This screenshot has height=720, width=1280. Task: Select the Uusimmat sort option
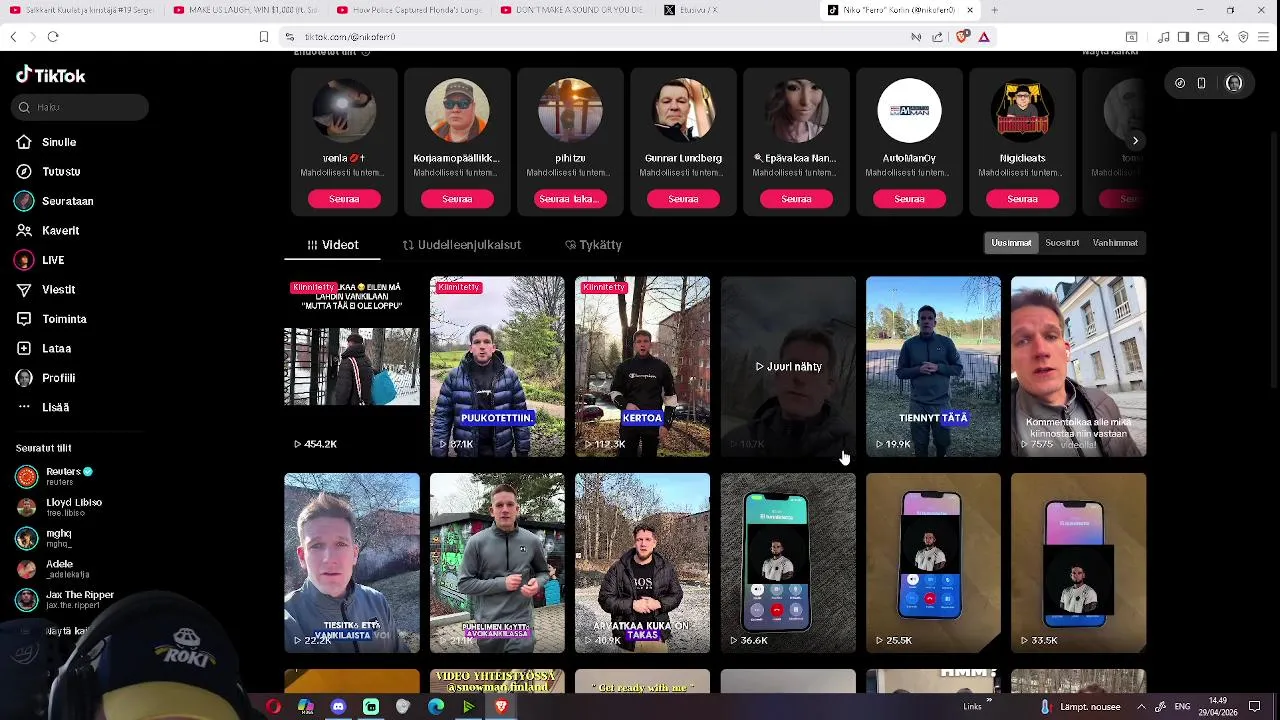(x=1011, y=243)
